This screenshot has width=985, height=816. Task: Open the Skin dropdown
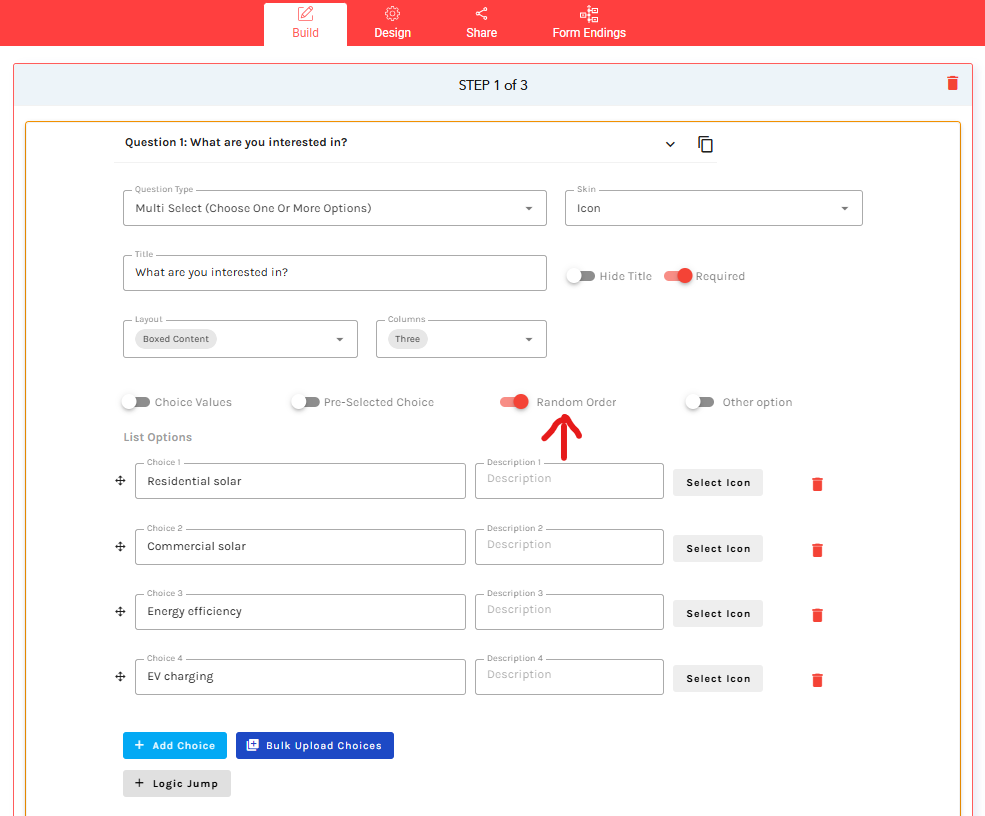(x=714, y=208)
